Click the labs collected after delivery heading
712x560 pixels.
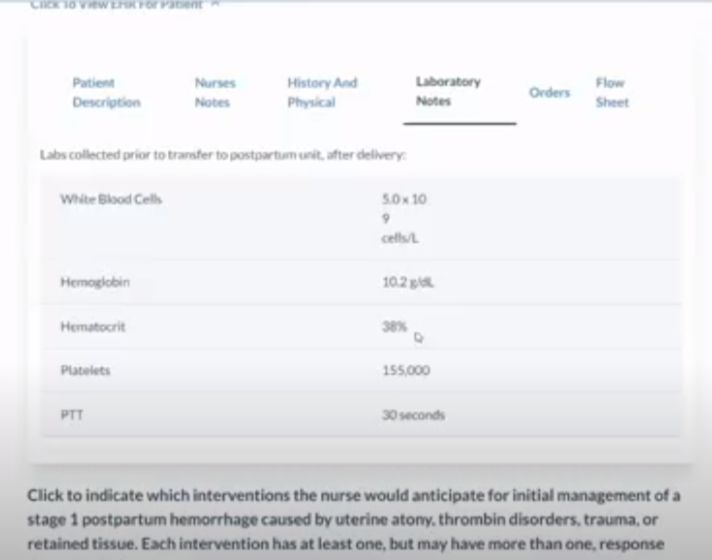coord(222,155)
